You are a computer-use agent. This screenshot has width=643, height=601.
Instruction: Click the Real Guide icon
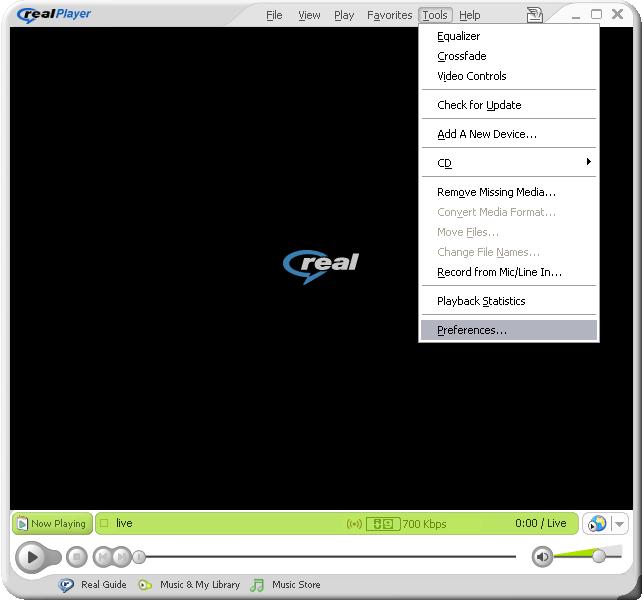[x=66, y=585]
